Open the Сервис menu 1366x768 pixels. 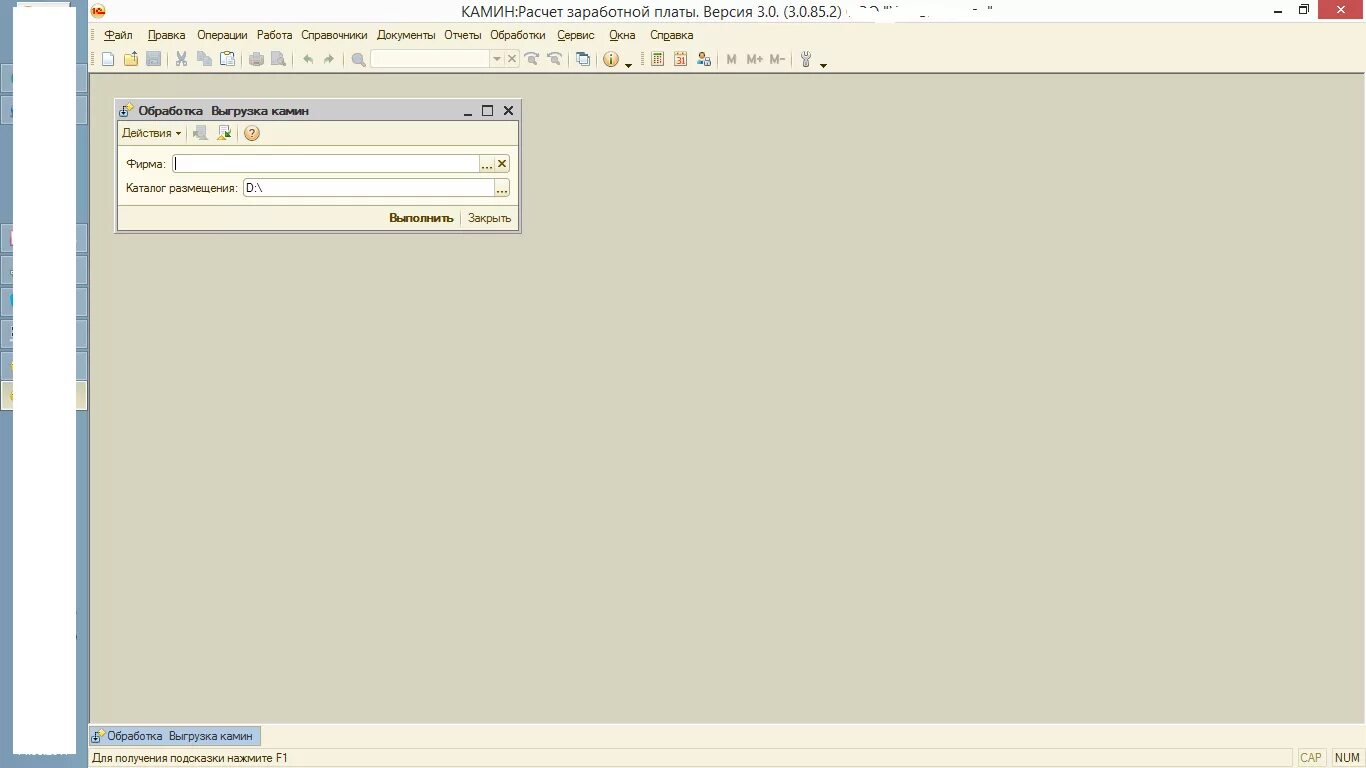pos(576,35)
